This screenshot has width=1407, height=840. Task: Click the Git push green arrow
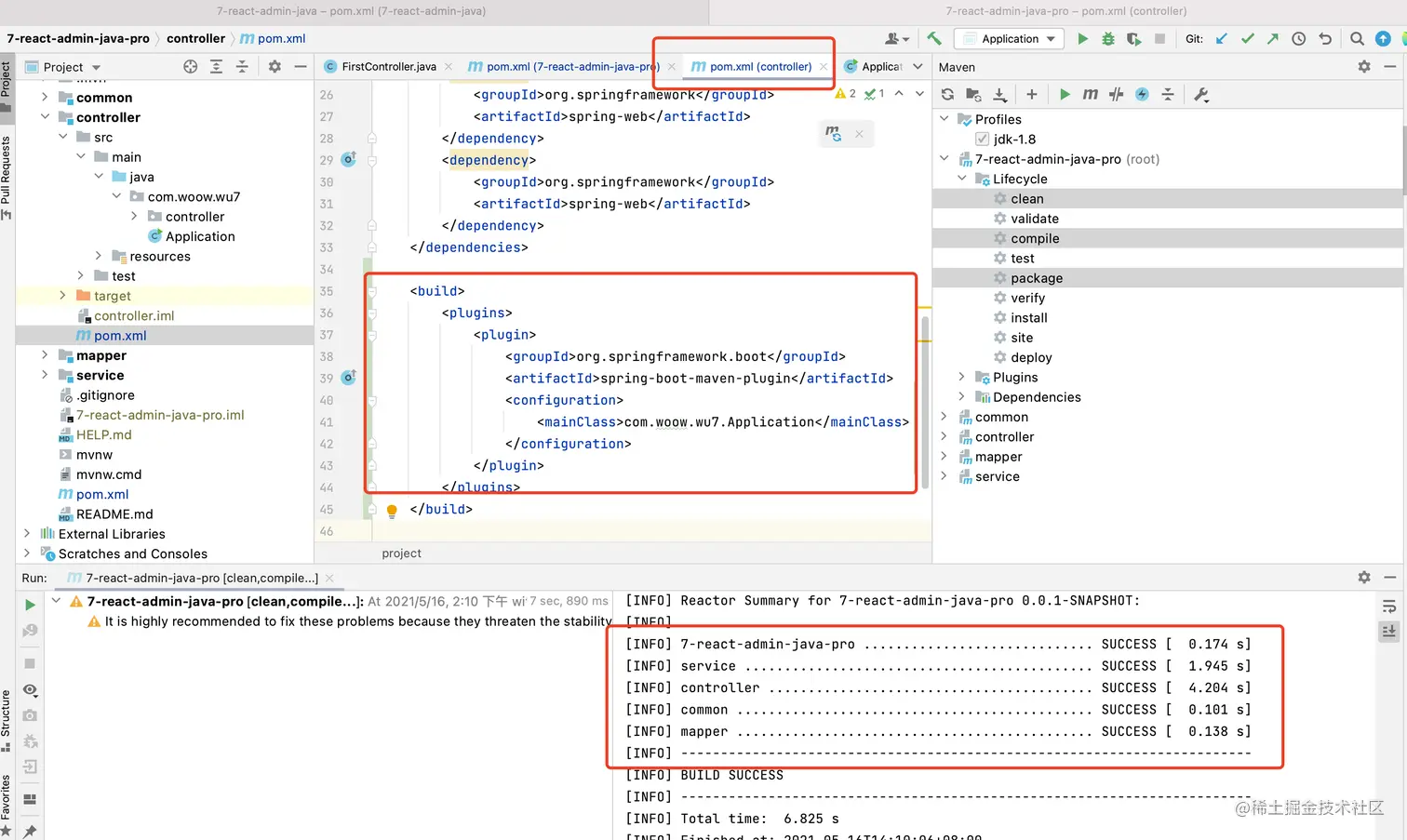[x=1273, y=38]
